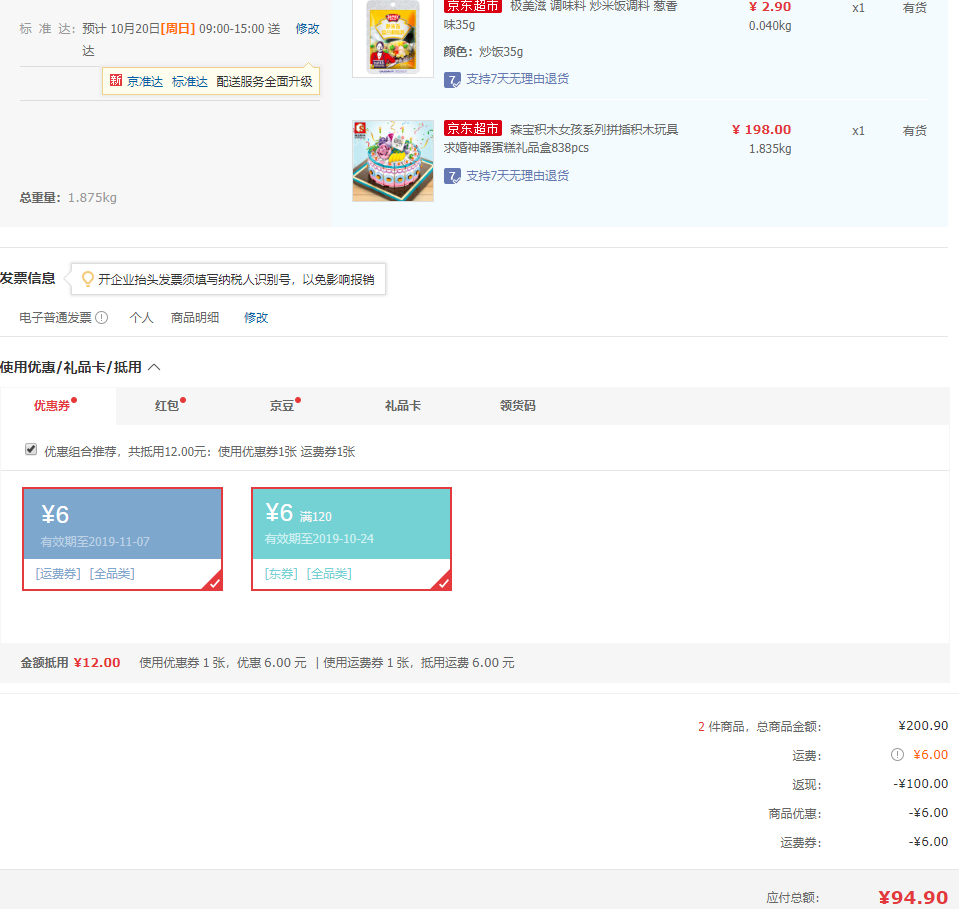
Task: Click the 总重量 1.875kg text
Action: coord(68,198)
